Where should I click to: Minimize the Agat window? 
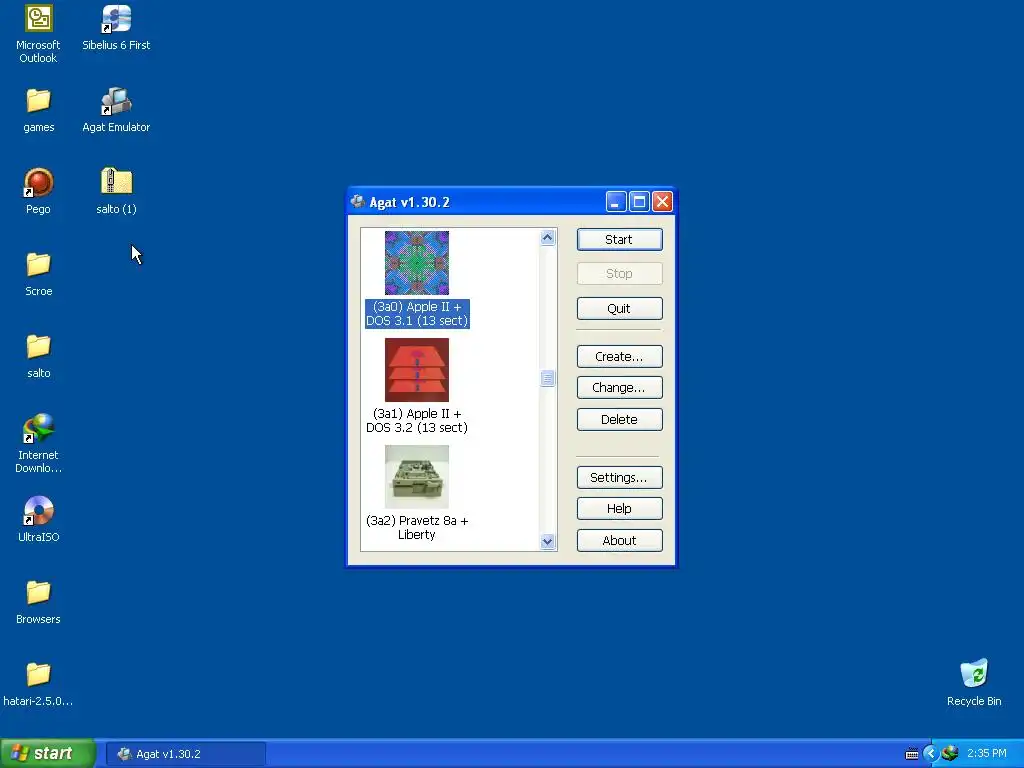(616, 202)
